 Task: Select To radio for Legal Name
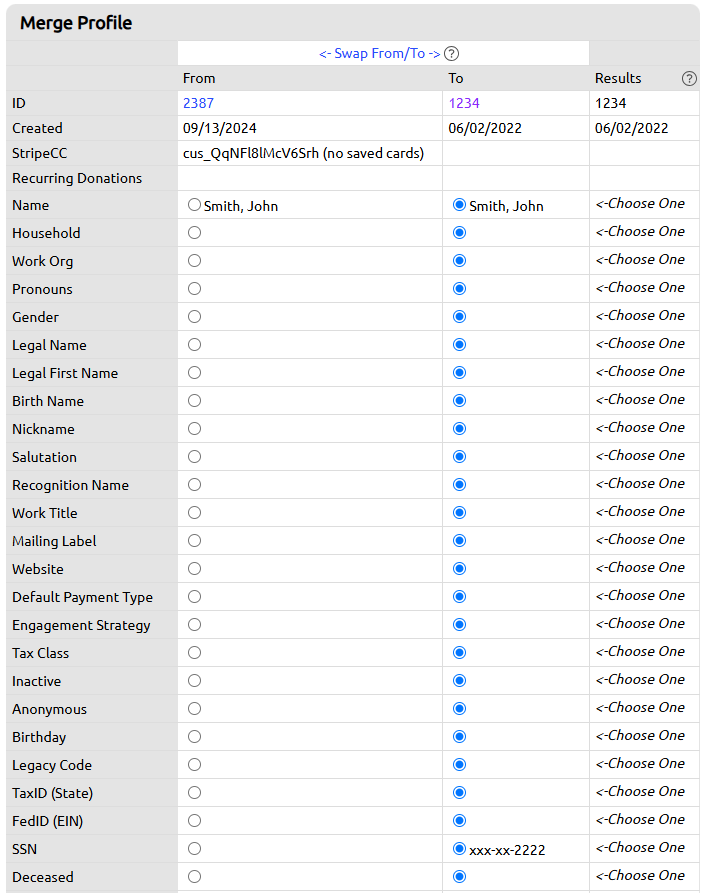pyautogui.click(x=459, y=345)
